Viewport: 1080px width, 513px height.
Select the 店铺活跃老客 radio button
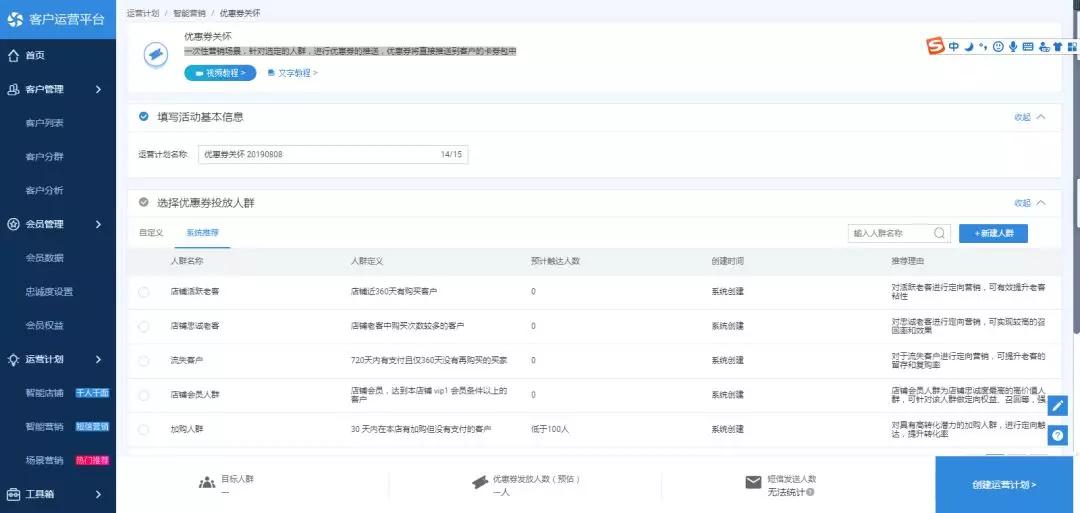pos(143,292)
